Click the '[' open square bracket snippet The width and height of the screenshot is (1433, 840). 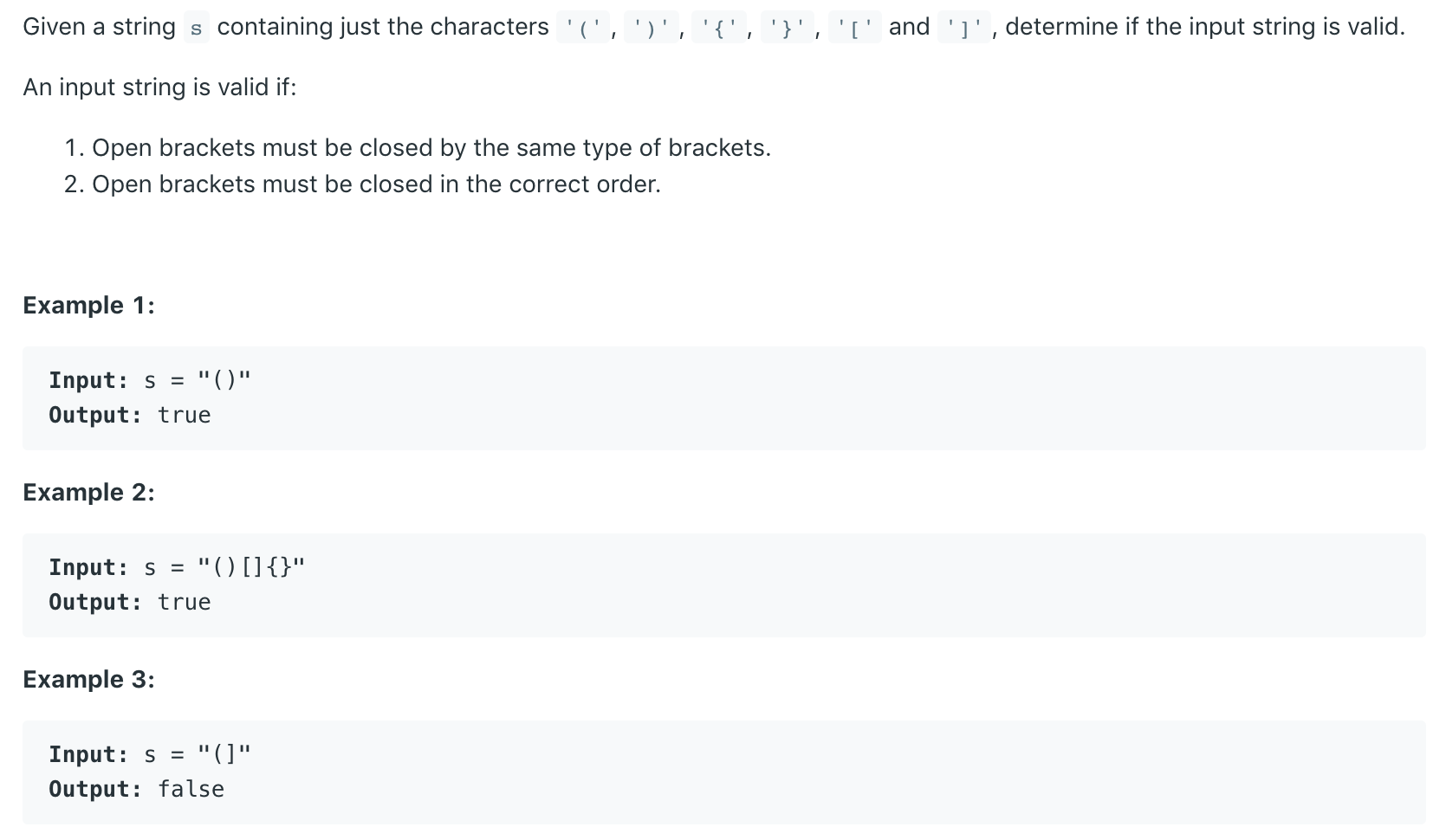click(x=855, y=29)
